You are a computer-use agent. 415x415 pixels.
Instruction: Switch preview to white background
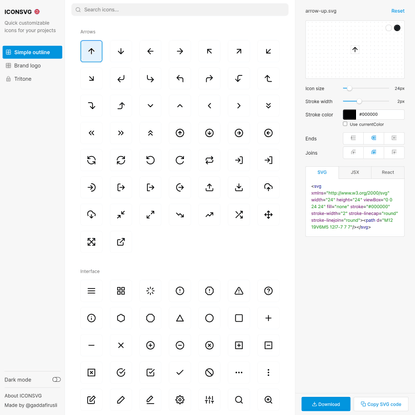tap(389, 28)
